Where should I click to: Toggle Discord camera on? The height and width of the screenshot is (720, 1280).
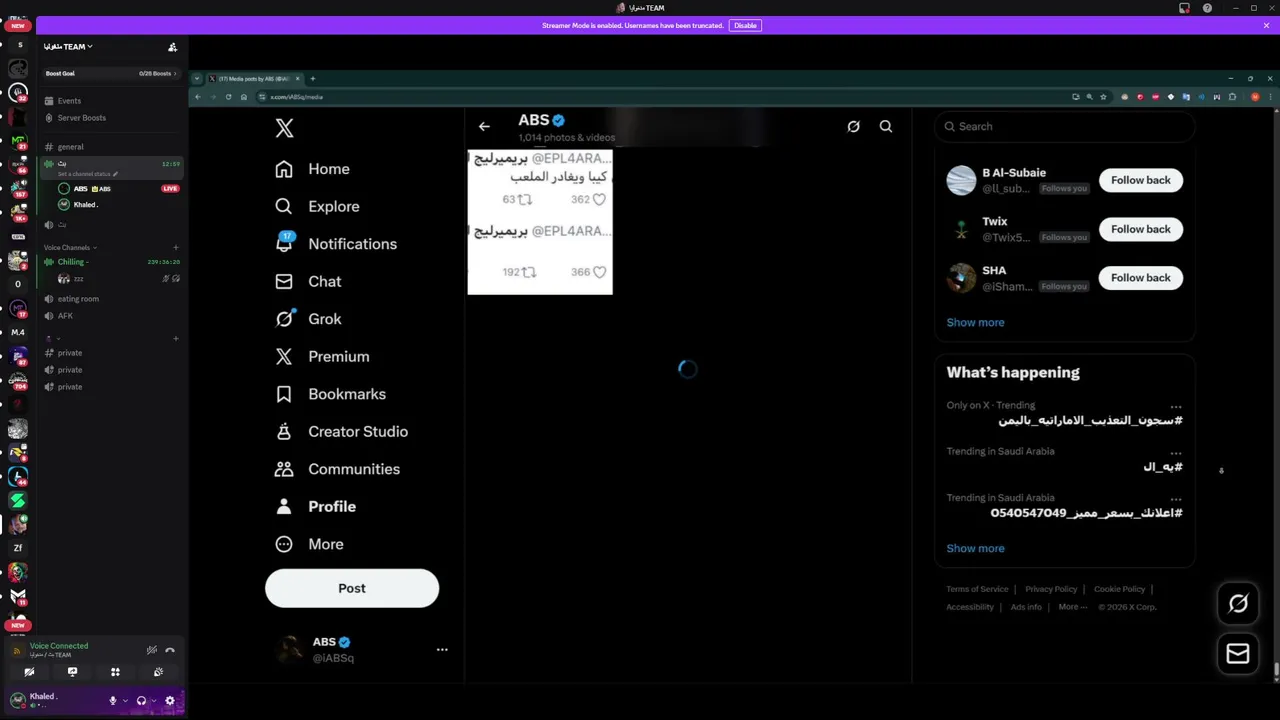click(x=29, y=672)
